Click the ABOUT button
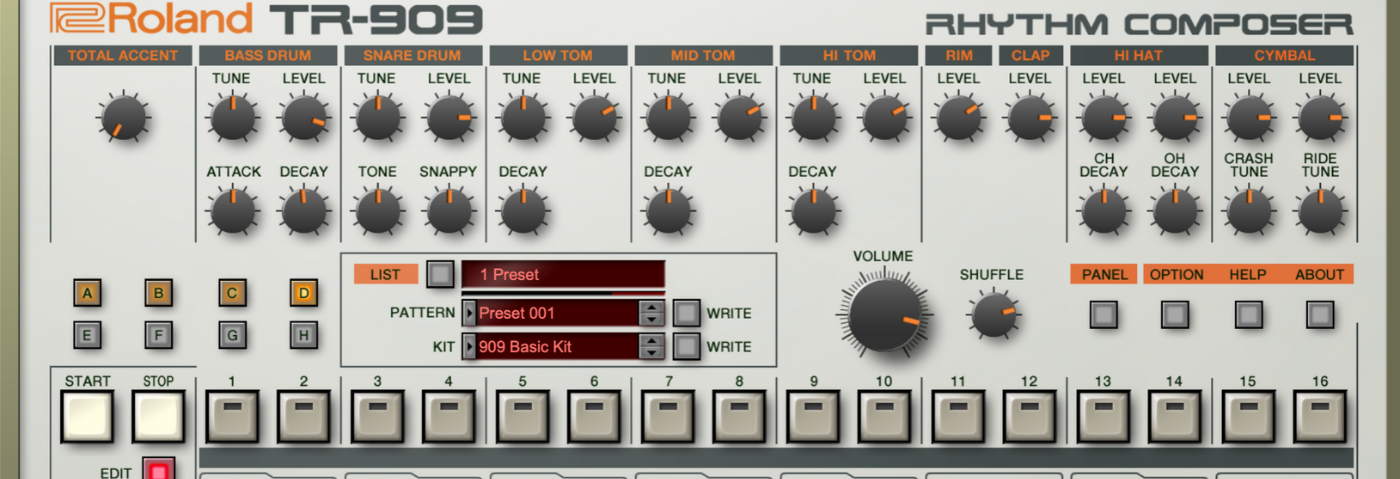Viewport: 1400px width, 479px height. (x=1320, y=315)
